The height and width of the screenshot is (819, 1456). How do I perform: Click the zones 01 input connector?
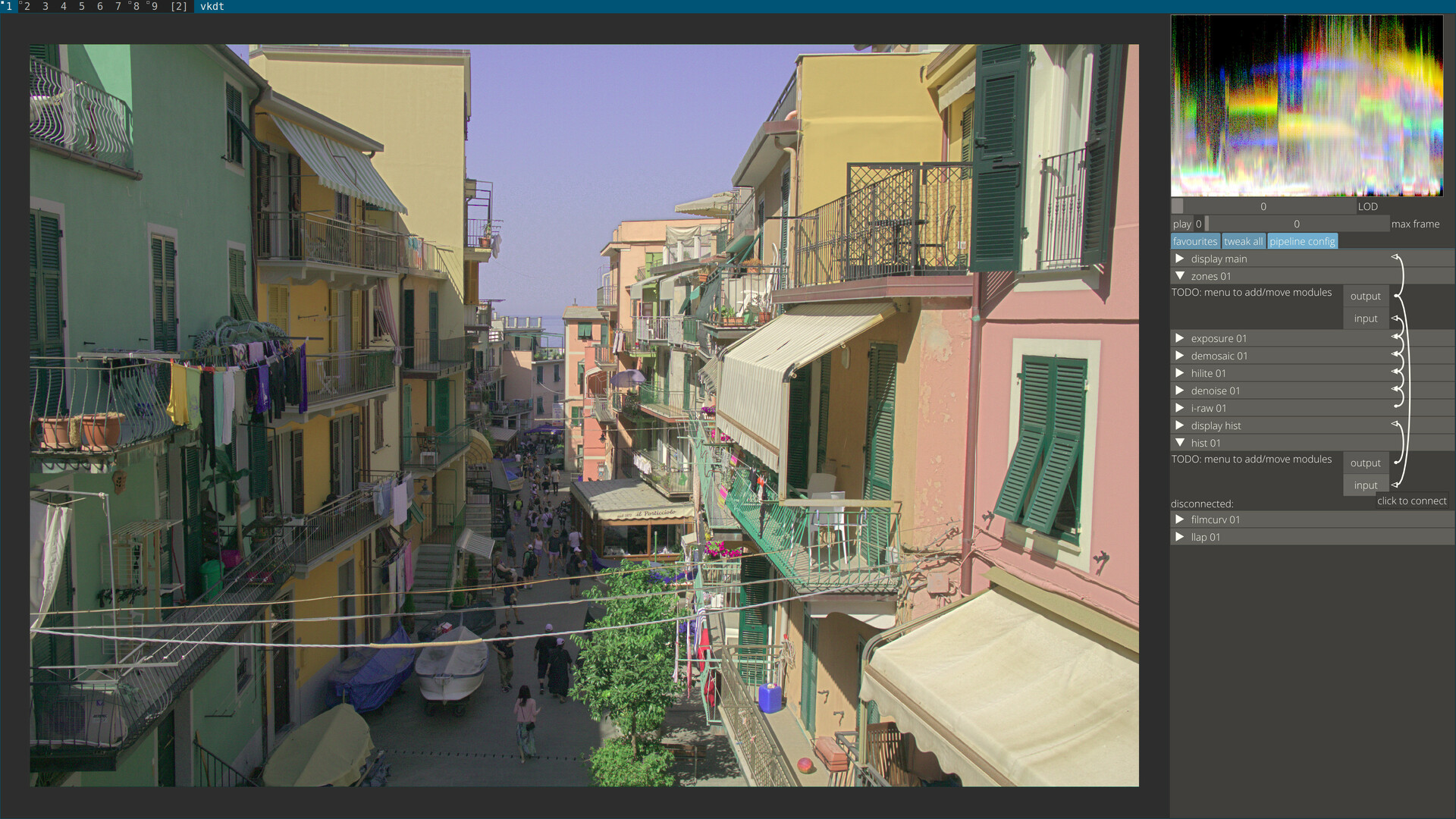(1365, 318)
